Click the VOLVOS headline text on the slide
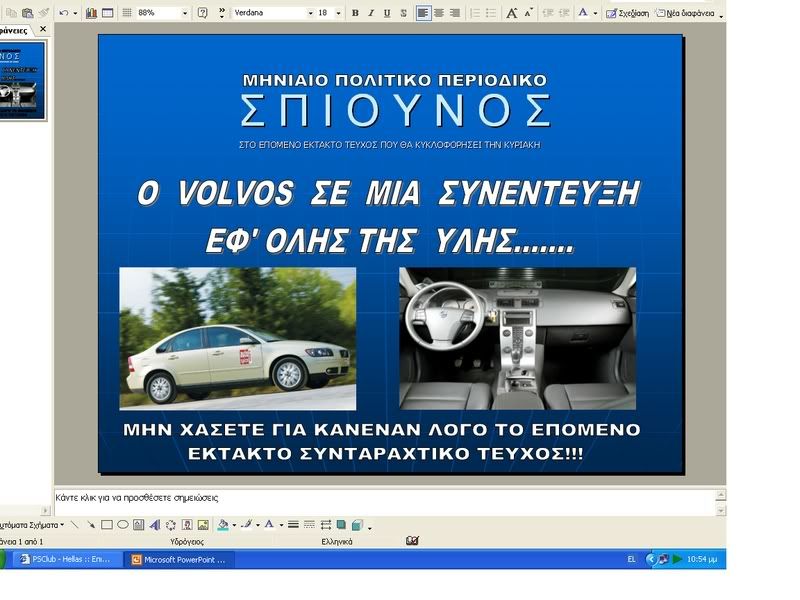The height and width of the screenshot is (600, 800). click(236, 193)
